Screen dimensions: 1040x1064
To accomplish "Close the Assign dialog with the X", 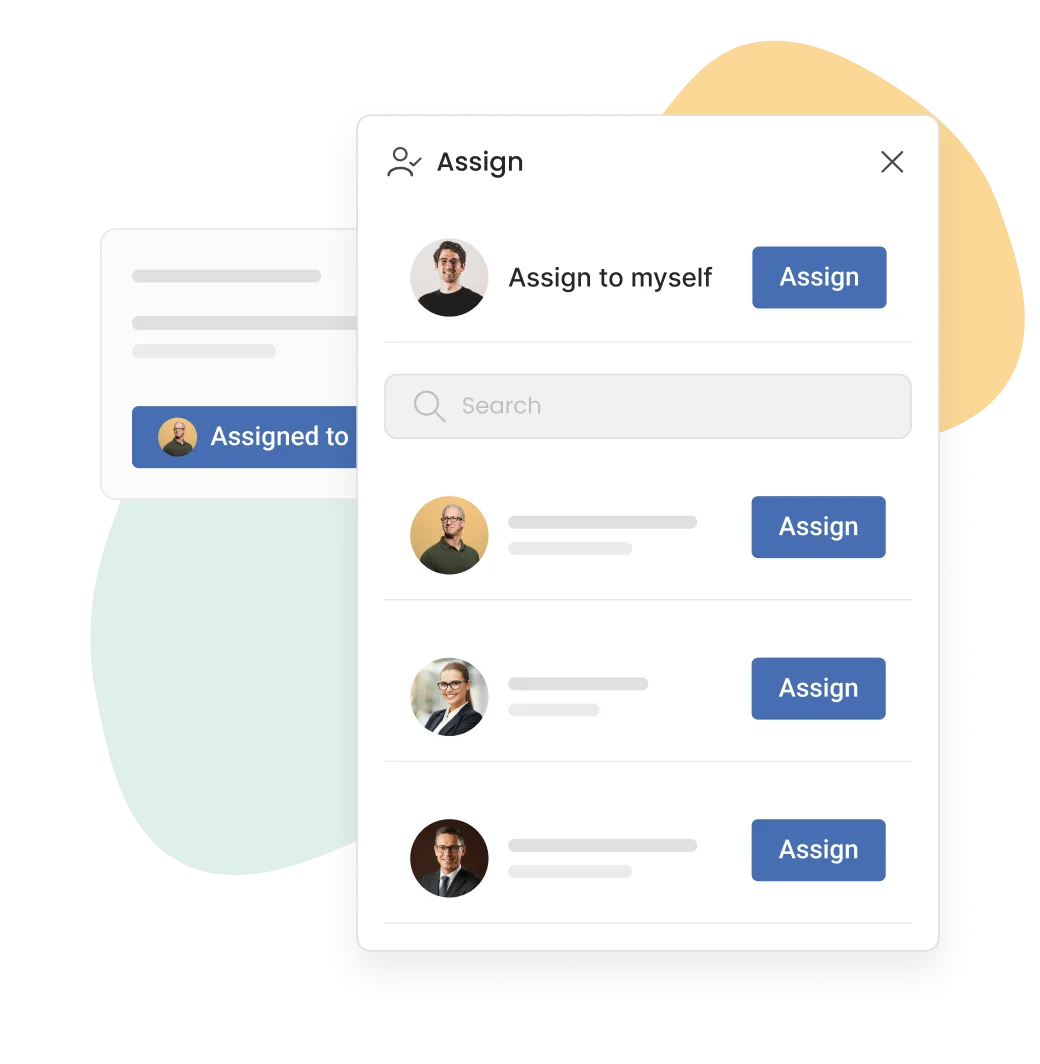I will click(x=891, y=162).
